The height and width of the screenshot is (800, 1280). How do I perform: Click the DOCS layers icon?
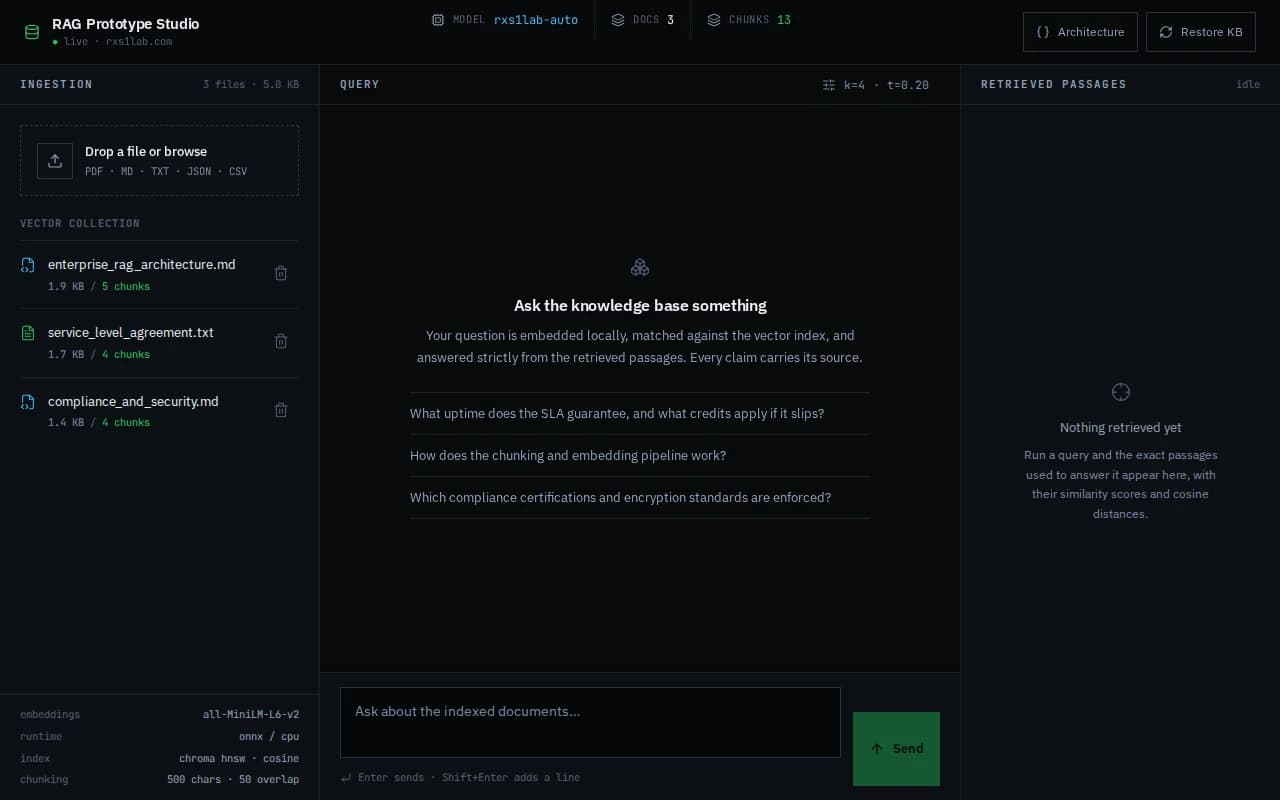(x=618, y=20)
